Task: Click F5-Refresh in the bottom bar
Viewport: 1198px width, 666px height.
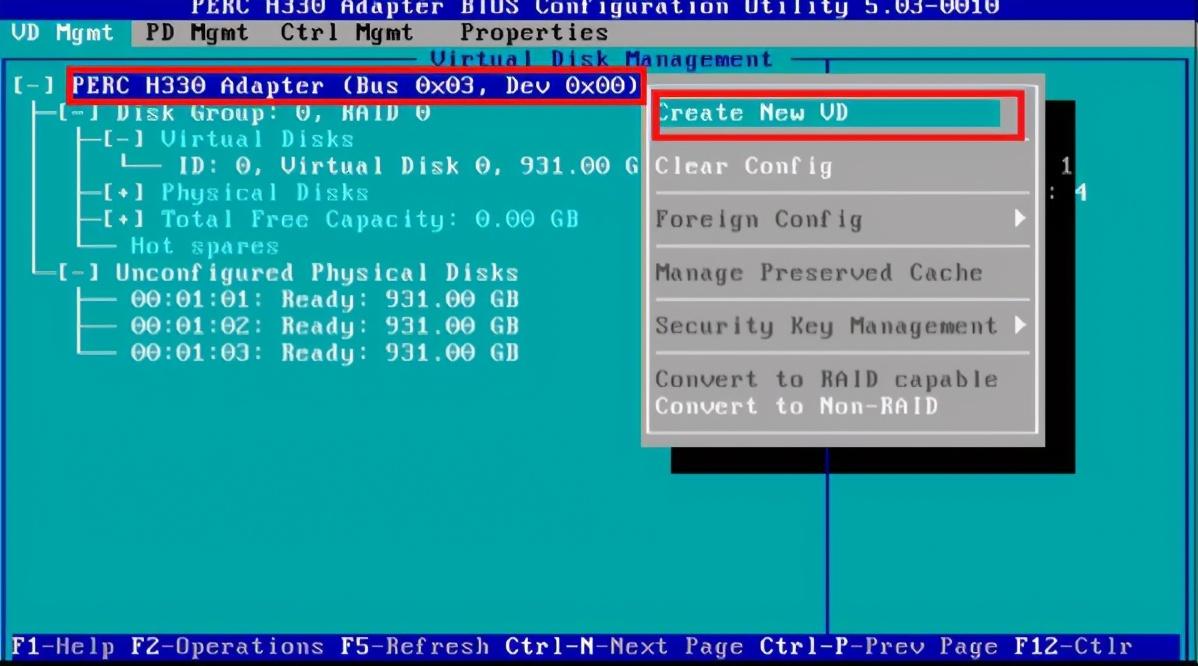Action: coord(415,647)
